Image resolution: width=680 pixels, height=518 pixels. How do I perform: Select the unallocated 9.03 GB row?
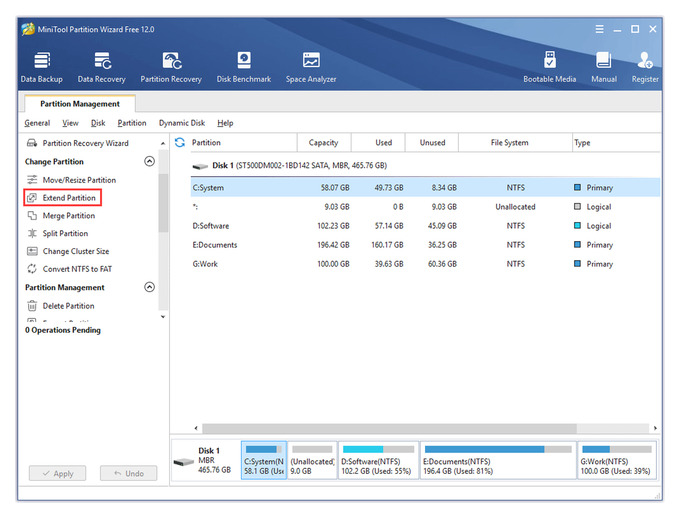(x=425, y=207)
